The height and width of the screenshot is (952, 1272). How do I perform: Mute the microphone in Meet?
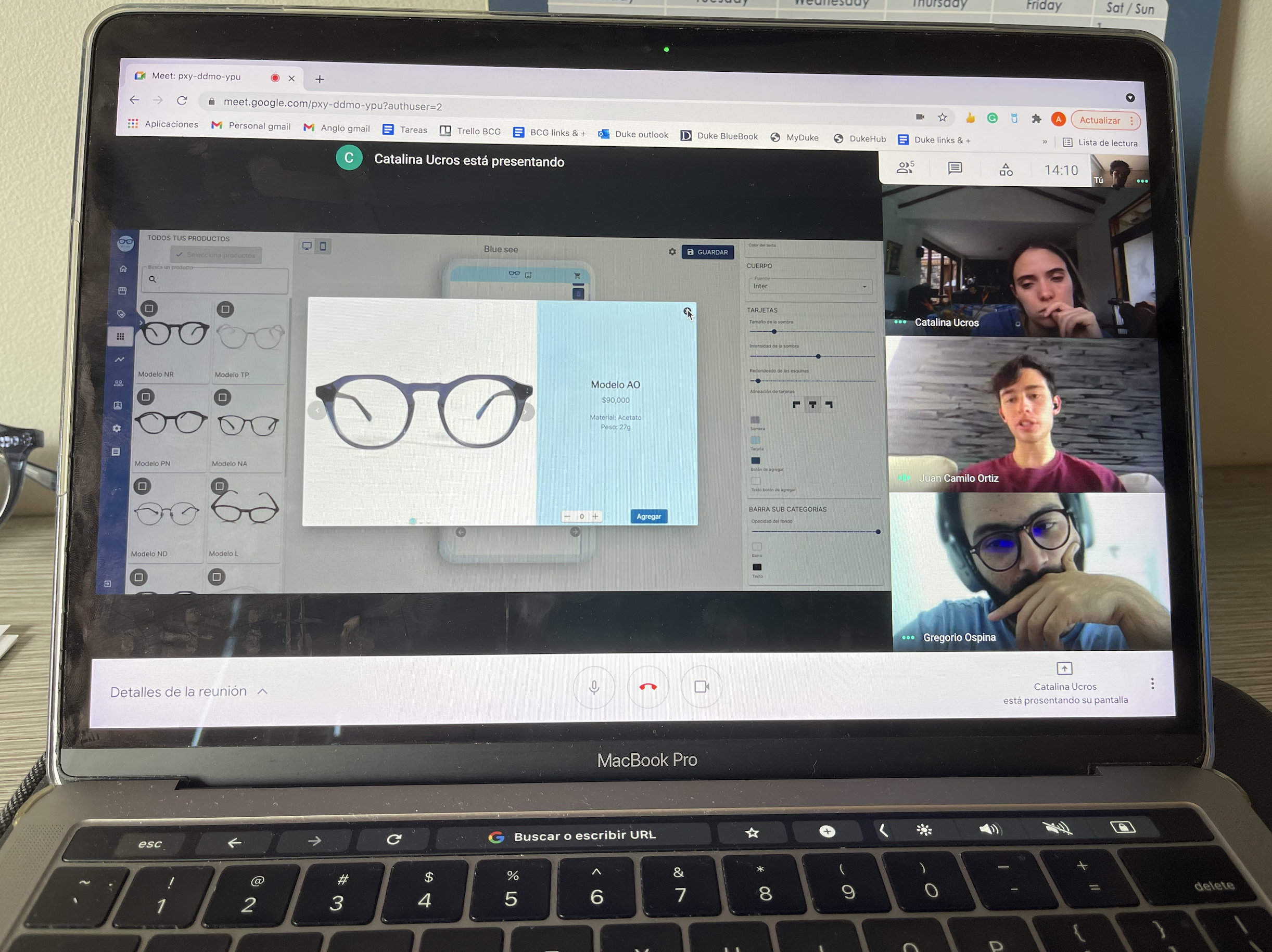coord(594,687)
